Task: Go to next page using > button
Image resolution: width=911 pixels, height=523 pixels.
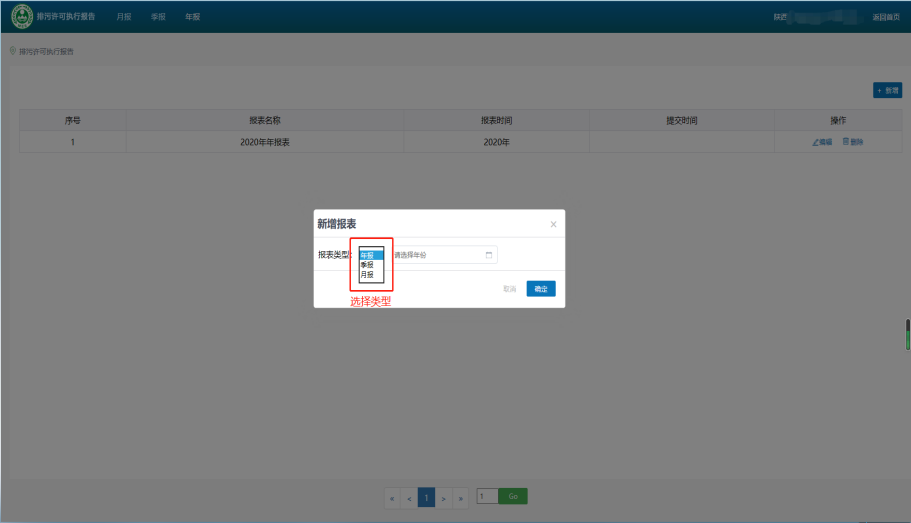Action: click(x=443, y=497)
